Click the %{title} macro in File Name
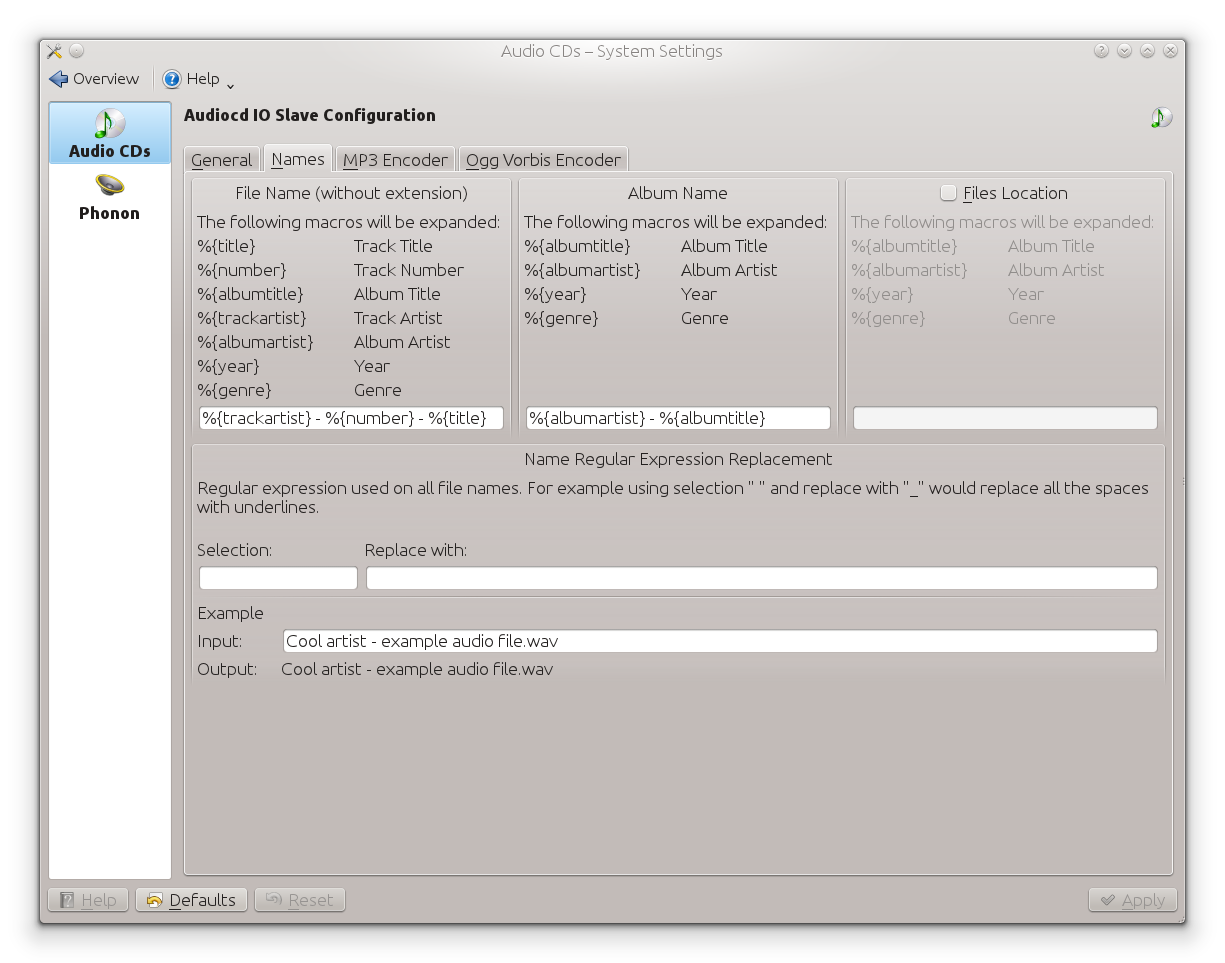The width and height of the screenshot is (1225, 963). (x=227, y=246)
